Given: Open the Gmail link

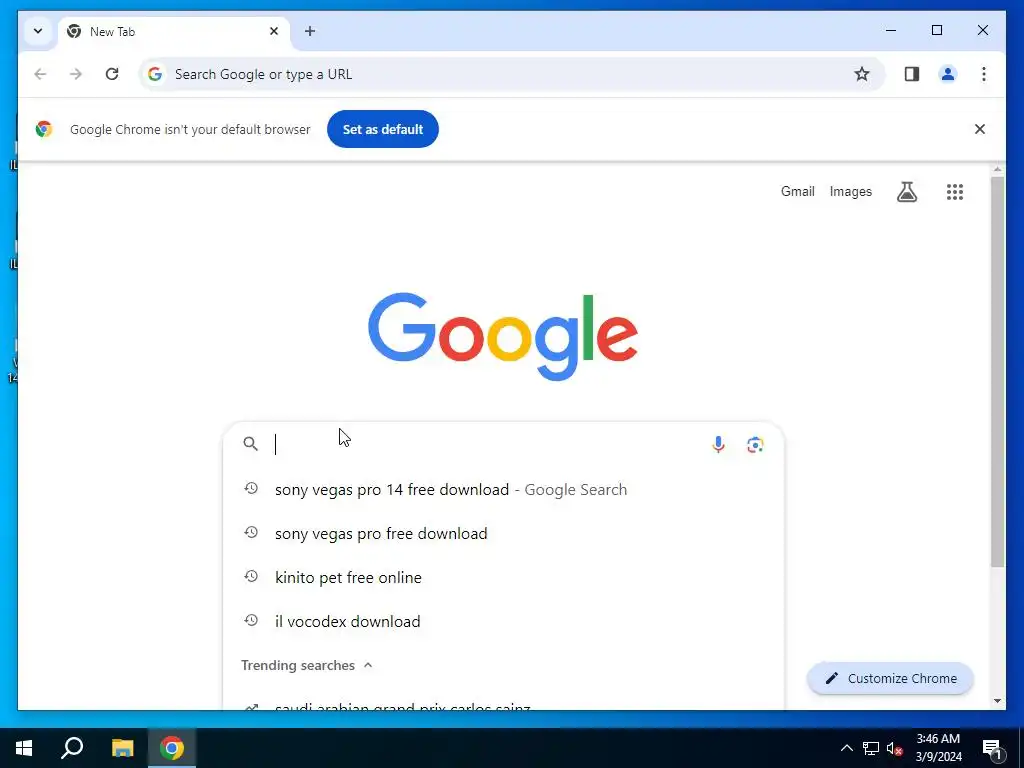Looking at the screenshot, I should tap(797, 191).
